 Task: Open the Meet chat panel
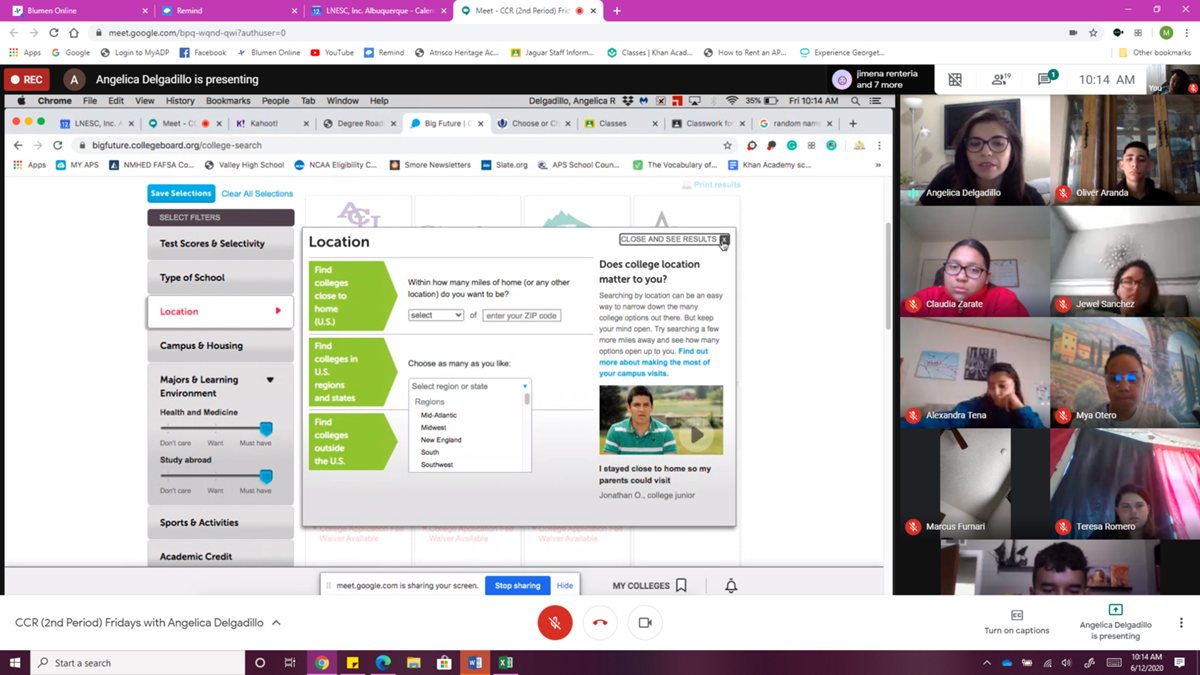coord(1046,79)
